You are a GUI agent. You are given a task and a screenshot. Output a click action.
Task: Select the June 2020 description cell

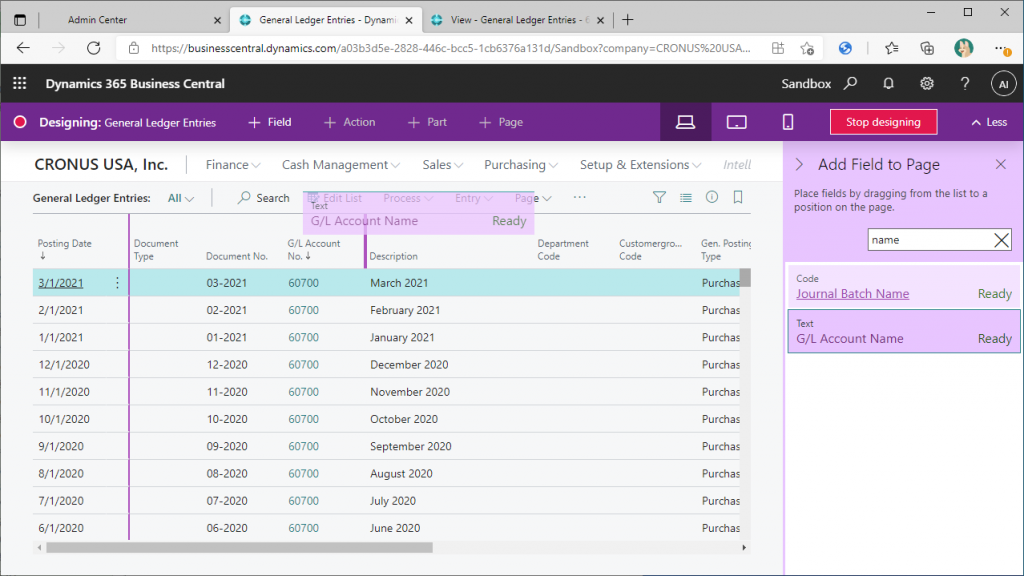395,528
